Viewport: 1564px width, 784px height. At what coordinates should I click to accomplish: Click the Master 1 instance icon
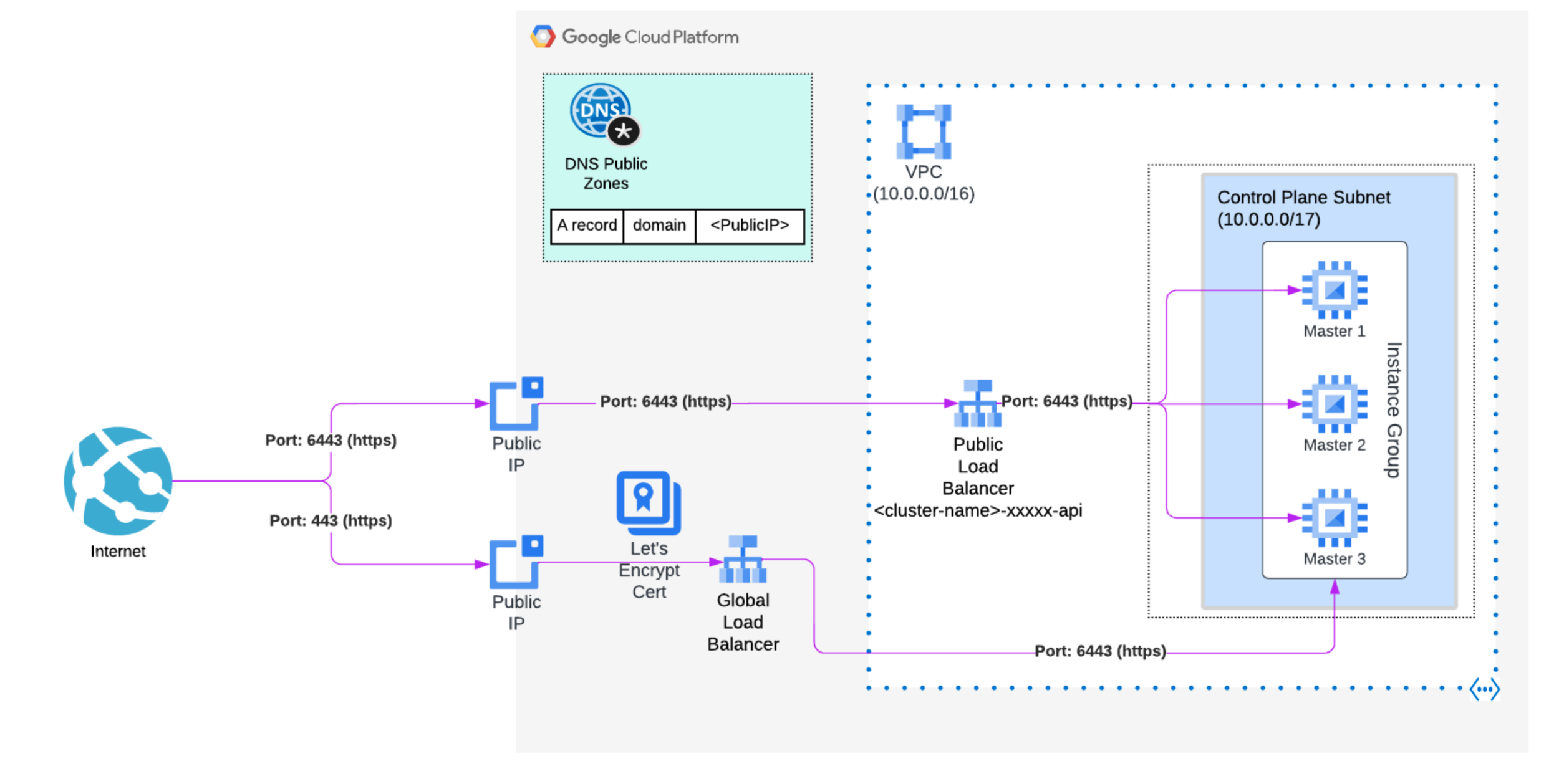pos(1334,290)
